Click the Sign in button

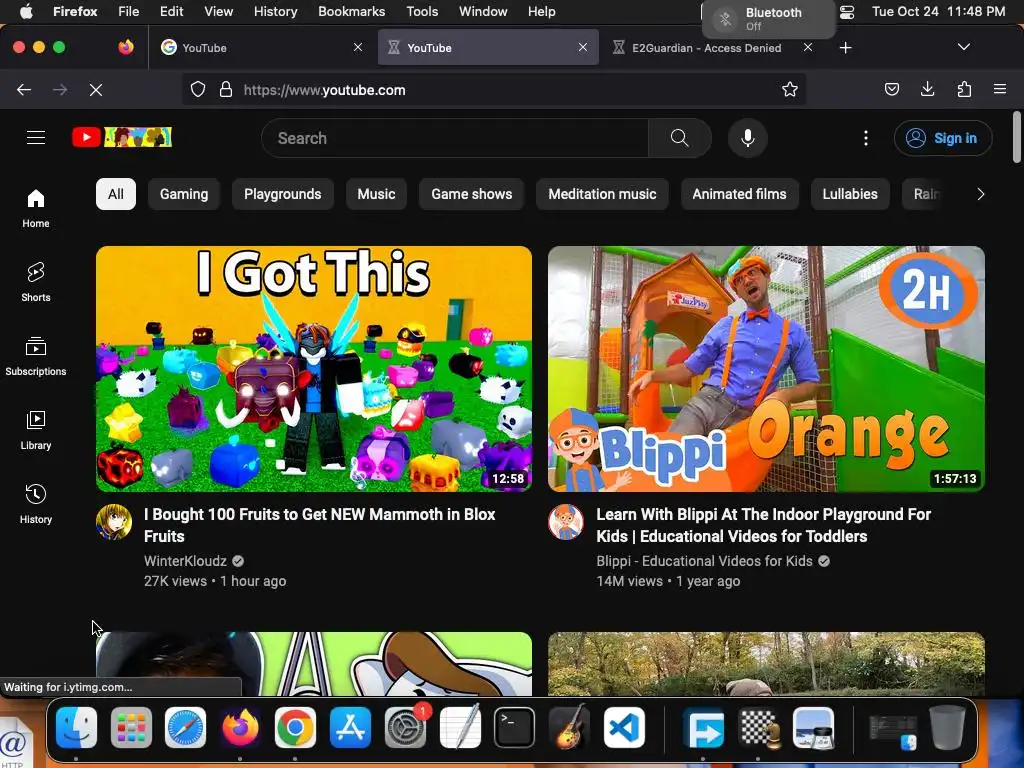click(x=943, y=138)
